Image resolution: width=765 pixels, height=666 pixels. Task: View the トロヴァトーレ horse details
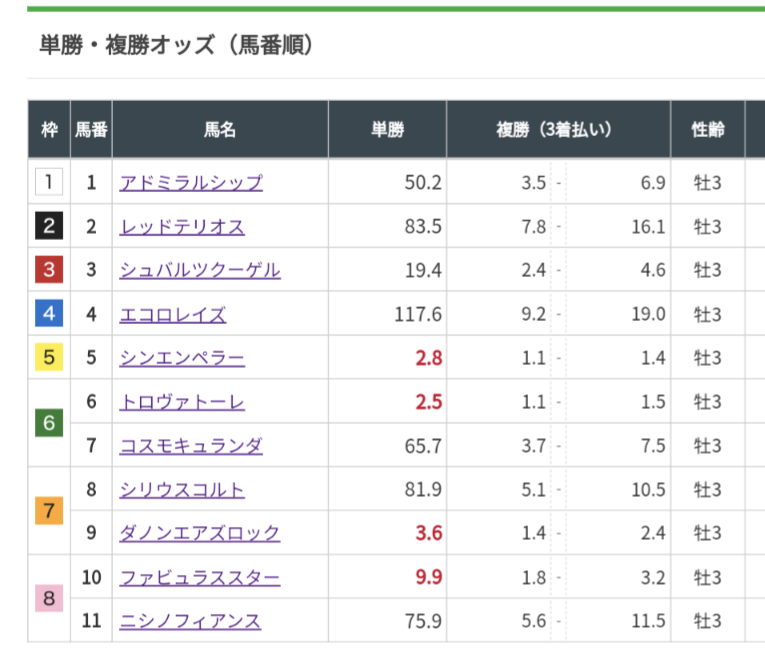pyautogui.click(x=182, y=402)
